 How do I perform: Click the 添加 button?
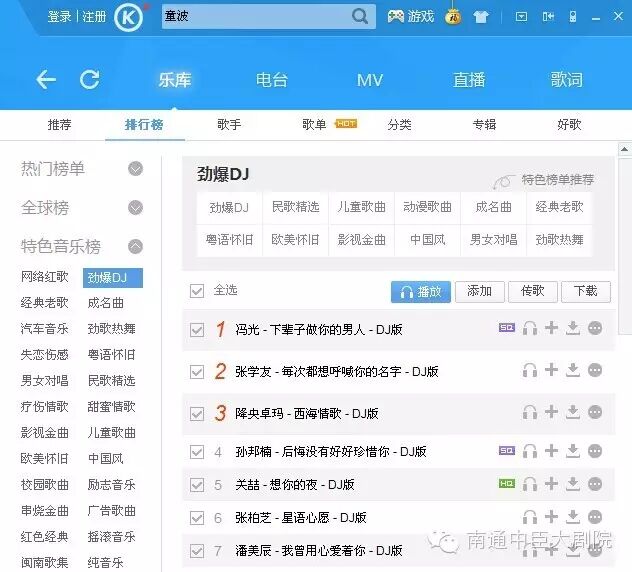point(480,291)
